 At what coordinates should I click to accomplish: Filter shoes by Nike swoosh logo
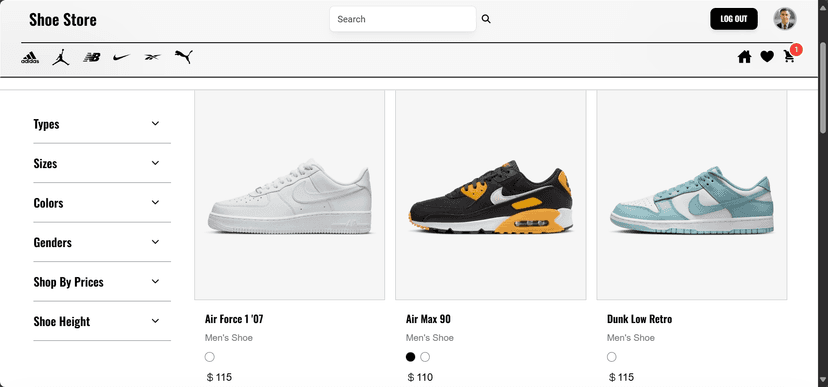pyautogui.click(x=121, y=57)
